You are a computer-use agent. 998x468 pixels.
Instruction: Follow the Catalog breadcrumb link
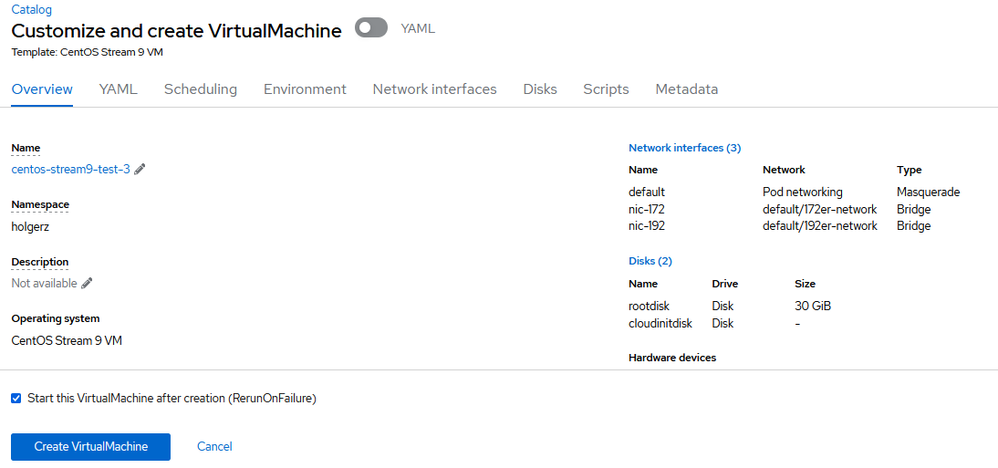[x=31, y=9]
